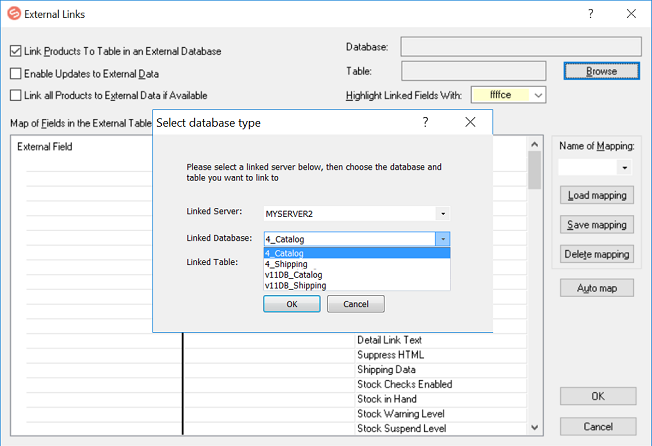Click the Load mapping button
The width and height of the screenshot is (652, 446).
596,195
